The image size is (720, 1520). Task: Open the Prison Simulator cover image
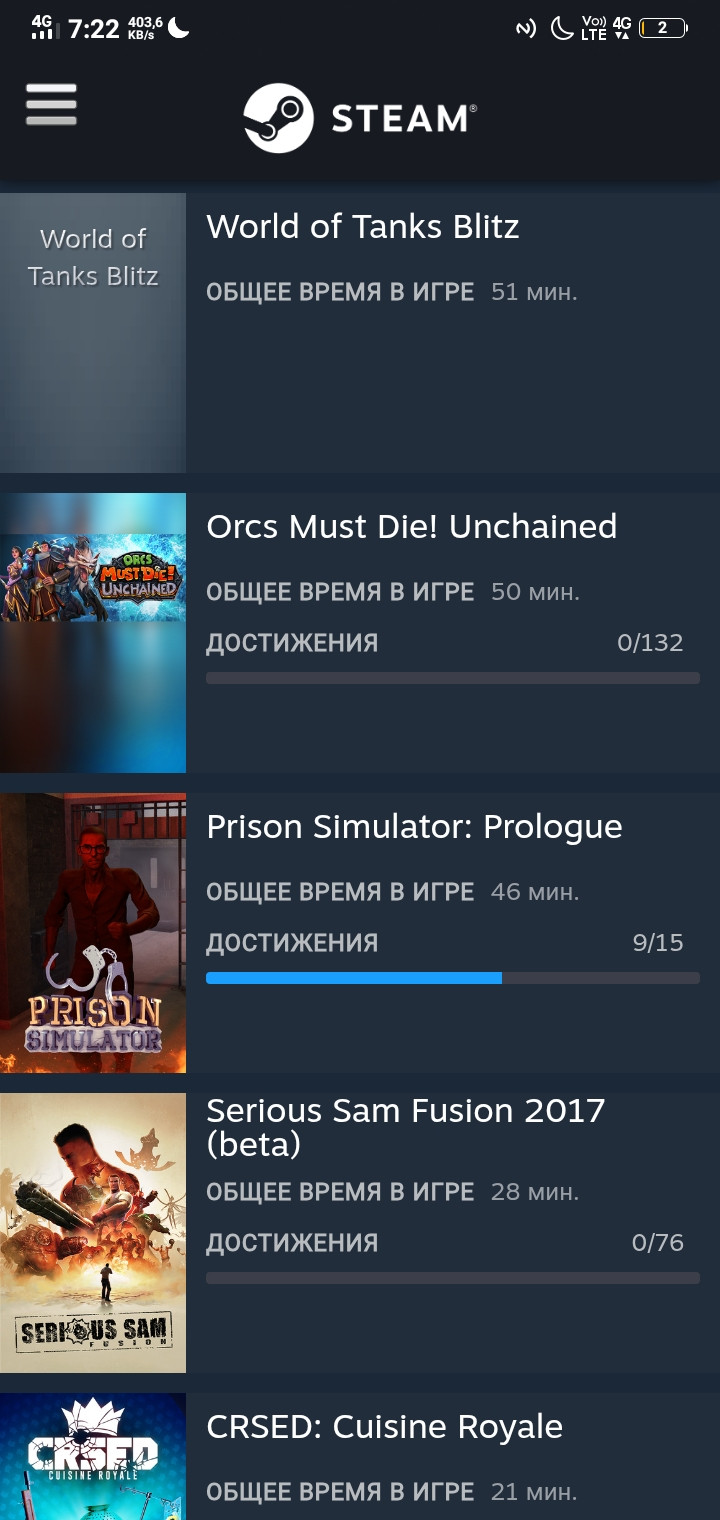point(93,933)
